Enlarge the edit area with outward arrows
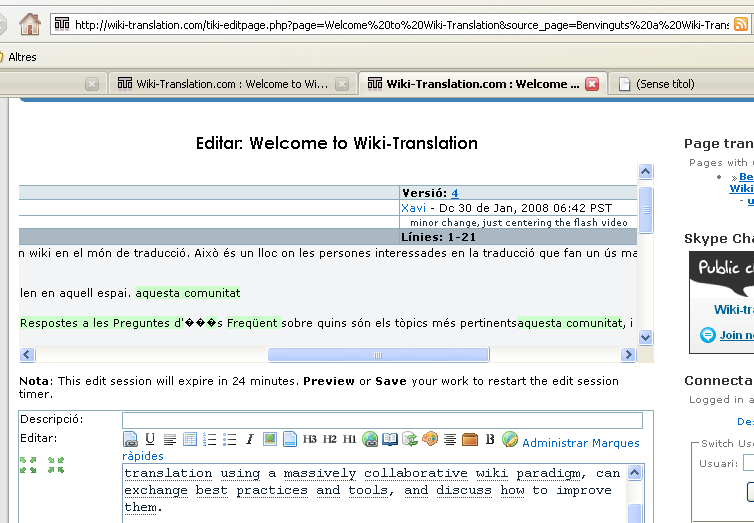The height and width of the screenshot is (523, 754). pyautogui.click(x=28, y=465)
